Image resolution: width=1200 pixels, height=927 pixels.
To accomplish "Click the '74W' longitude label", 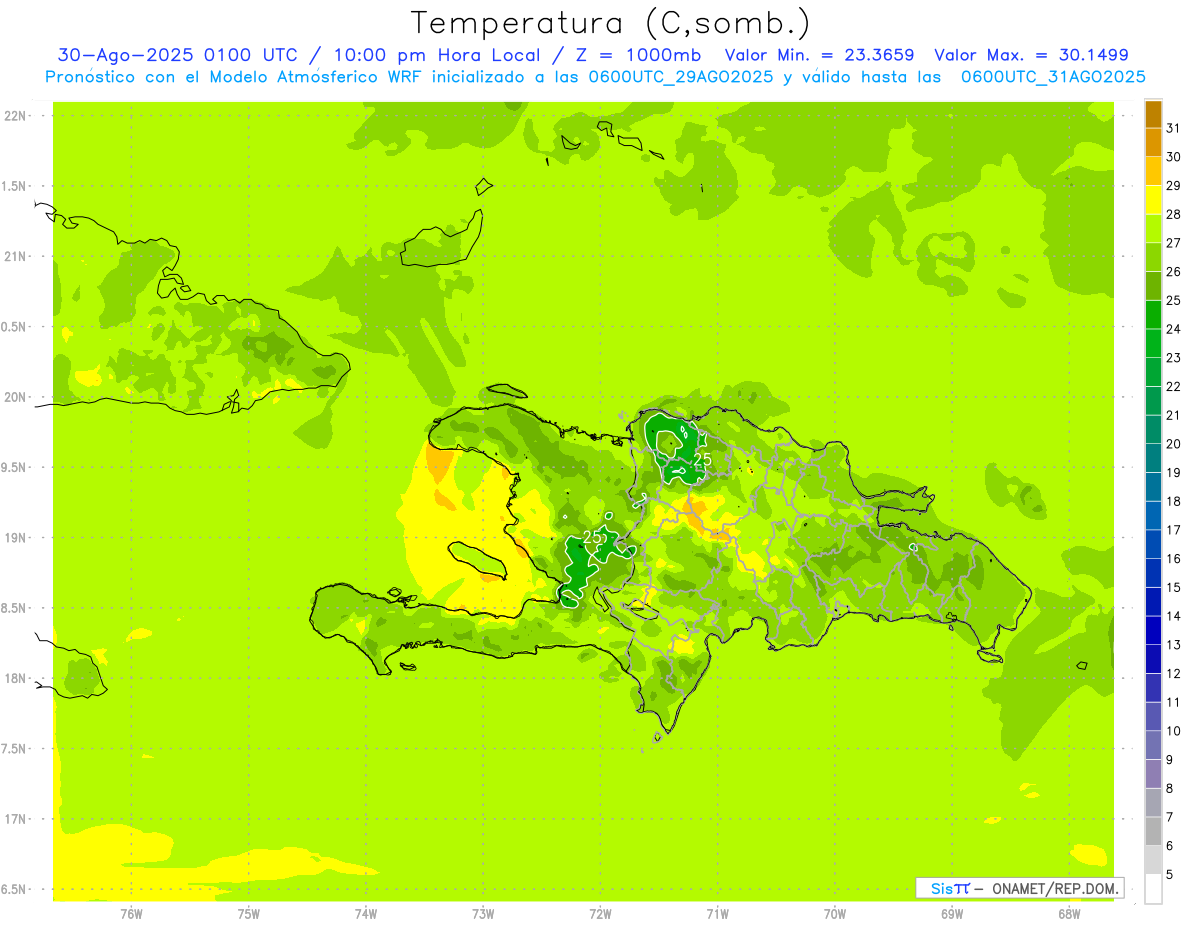I will pyautogui.click(x=365, y=914).
